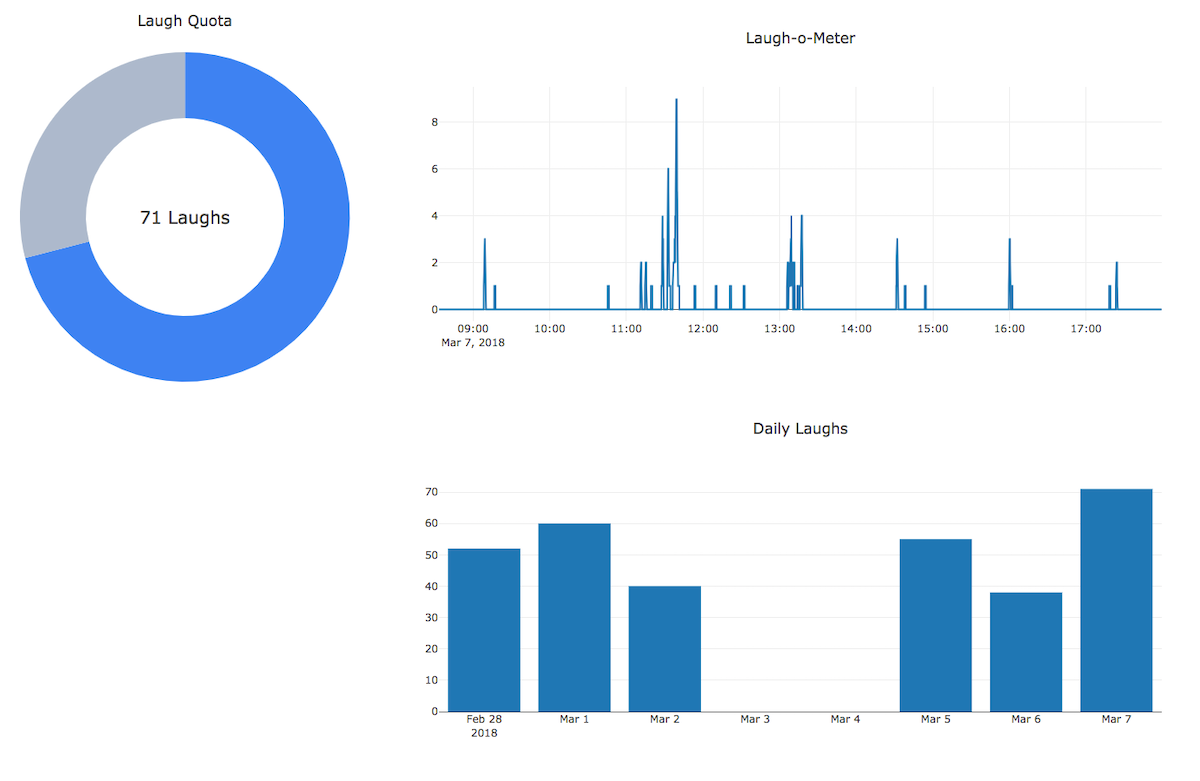Click the '8' y-axis tick in Laugh-o-Meter
Viewport: 1200px width, 781px height.
tap(435, 122)
